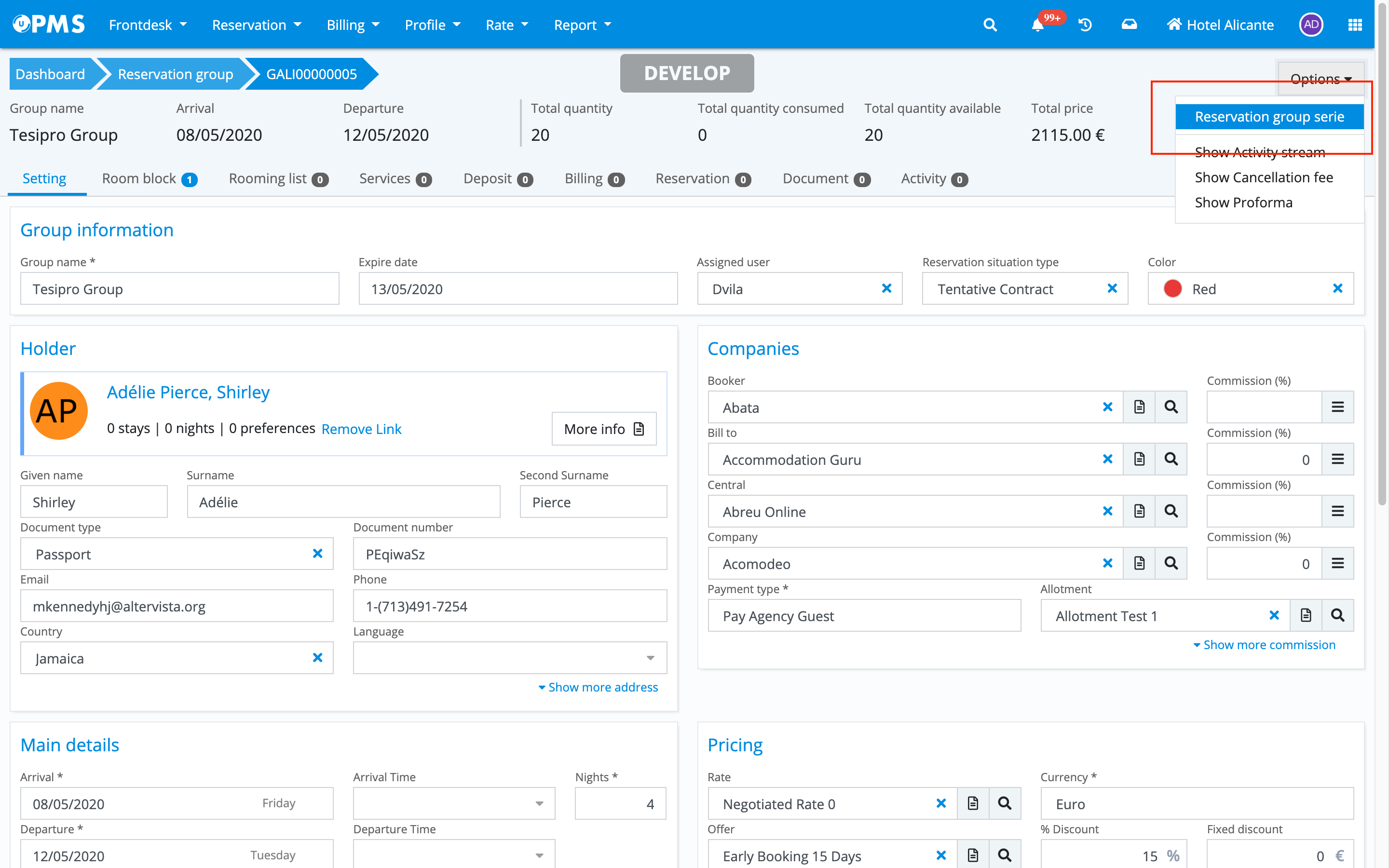Search Allotment with magnifier icon
The width and height of the screenshot is (1389, 868).
click(x=1337, y=615)
